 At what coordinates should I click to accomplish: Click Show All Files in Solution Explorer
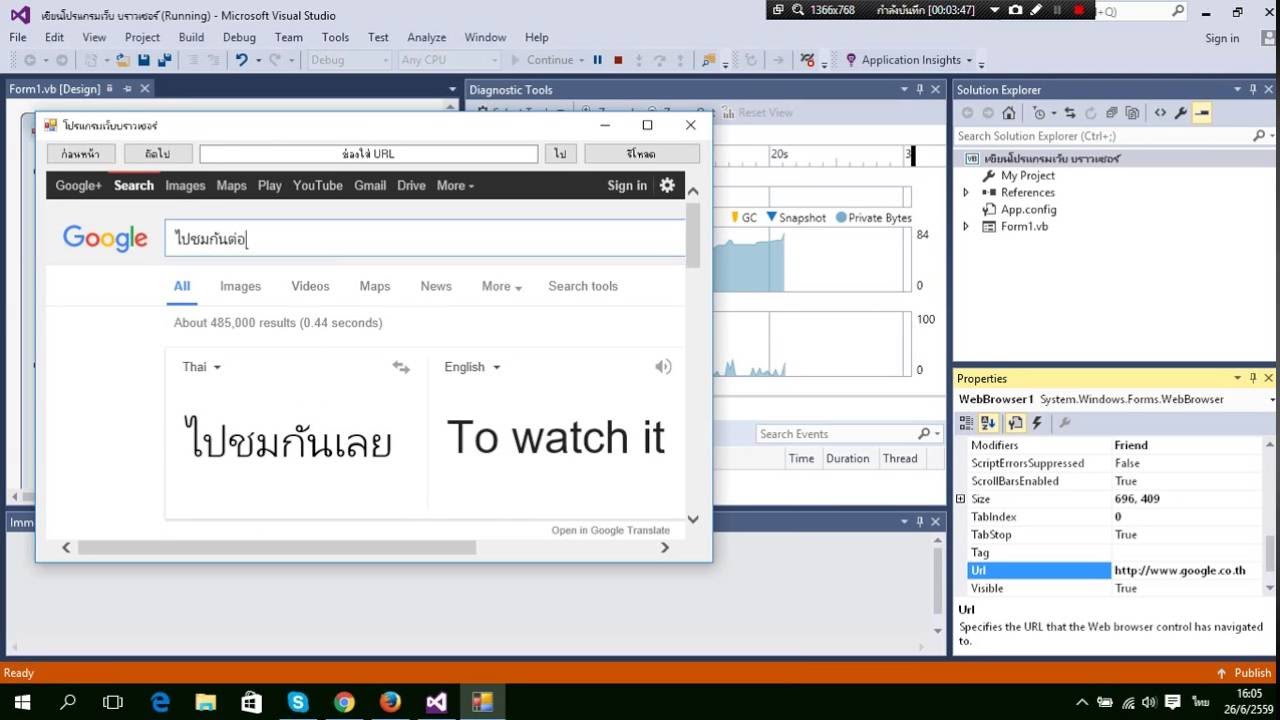(1131, 113)
